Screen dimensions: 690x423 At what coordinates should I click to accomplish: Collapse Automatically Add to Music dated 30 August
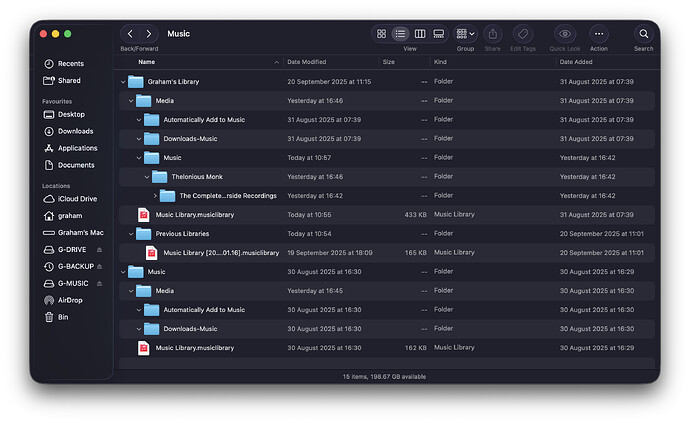(139, 310)
